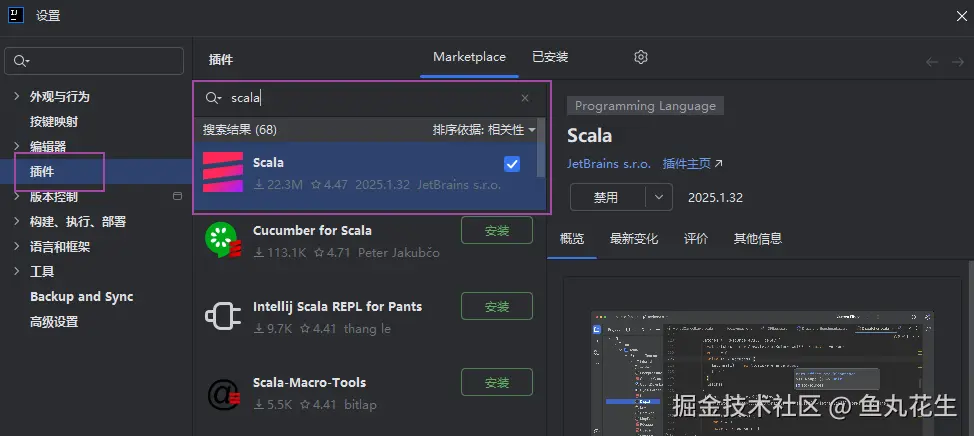This screenshot has height=436, width=974.
Task: Open the 插件主页 link
Action: [692, 164]
